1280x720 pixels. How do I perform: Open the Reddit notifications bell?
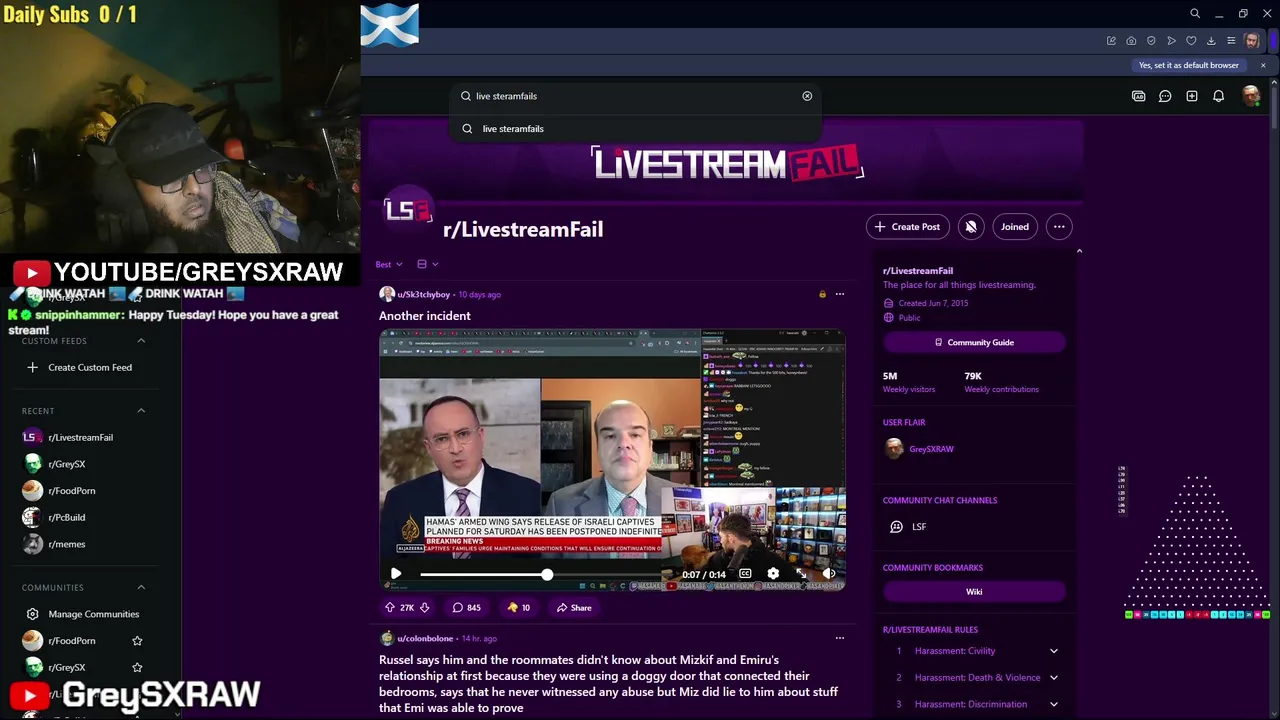pyautogui.click(x=1218, y=96)
